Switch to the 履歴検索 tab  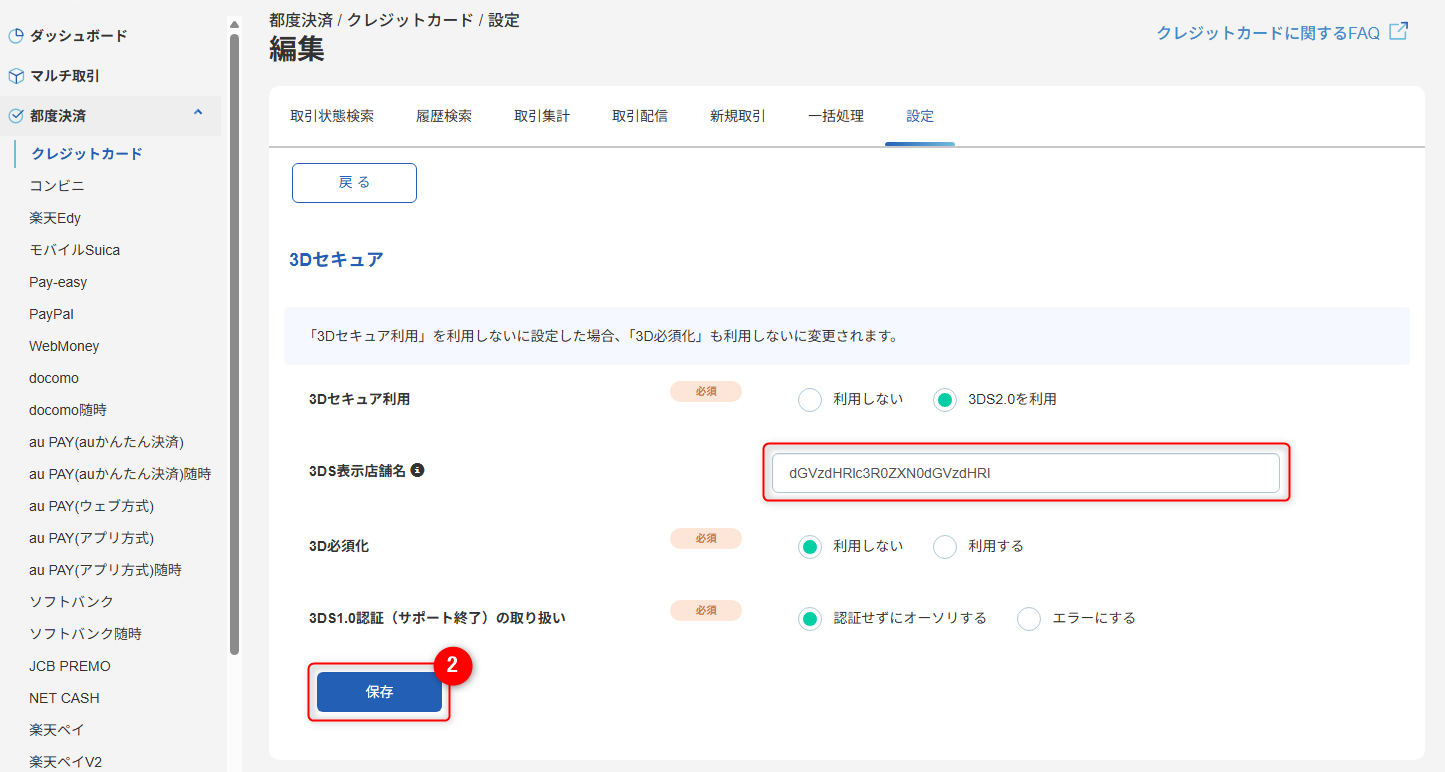444,115
